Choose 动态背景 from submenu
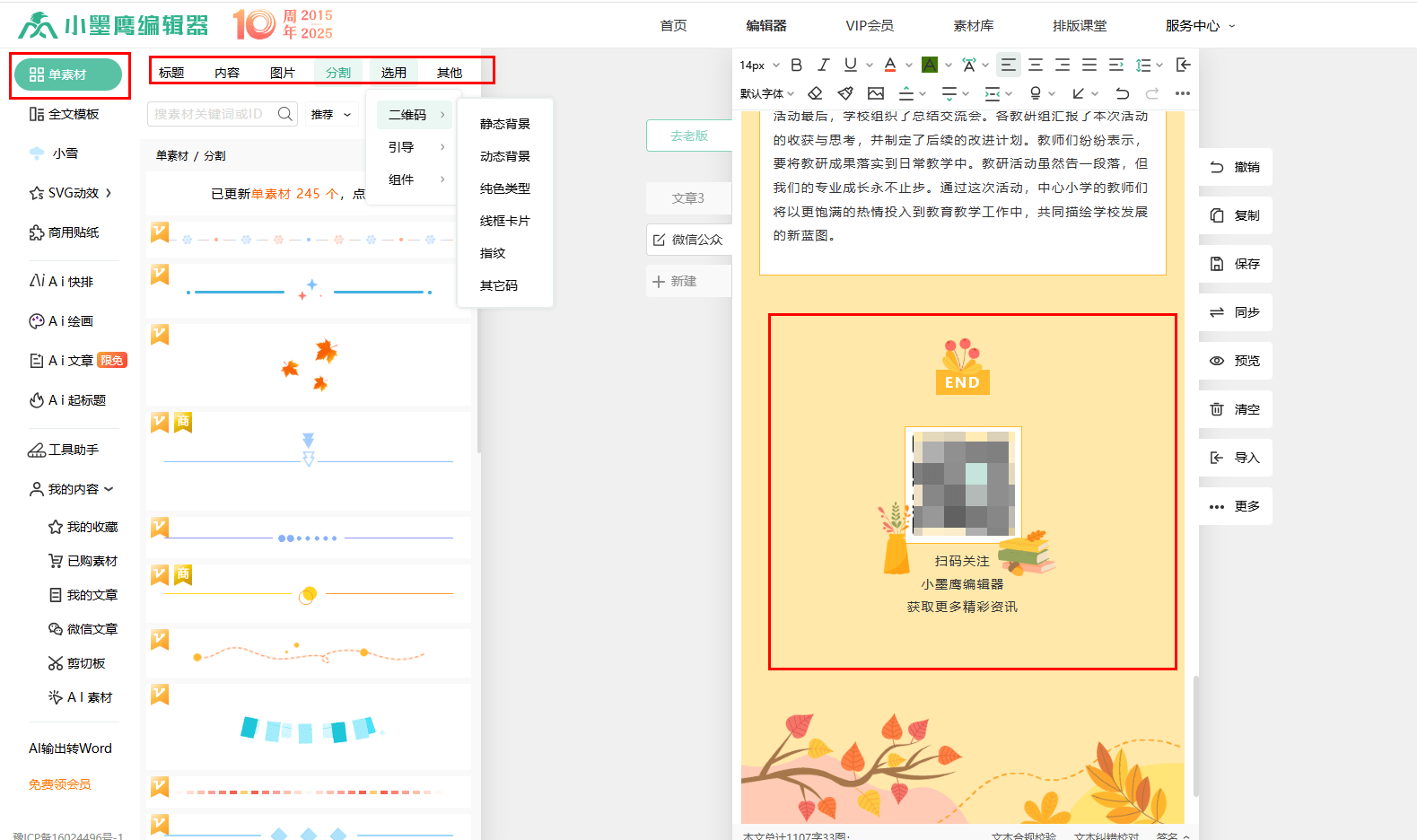This screenshot has width=1417, height=840. tap(505, 156)
